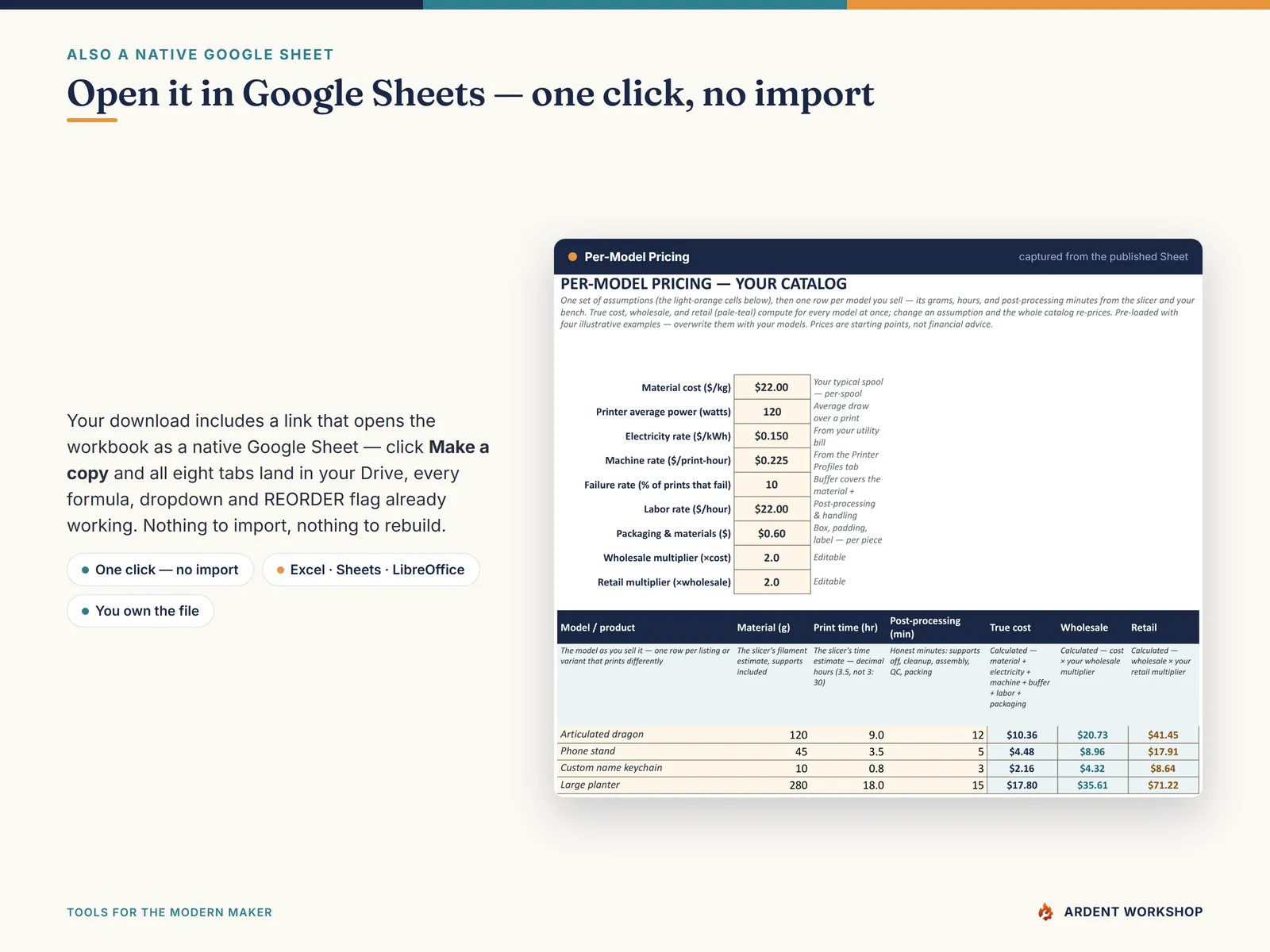Select the Printer average power (watts) value cell
The height and width of the screenshot is (952, 1270).
click(x=772, y=412)
